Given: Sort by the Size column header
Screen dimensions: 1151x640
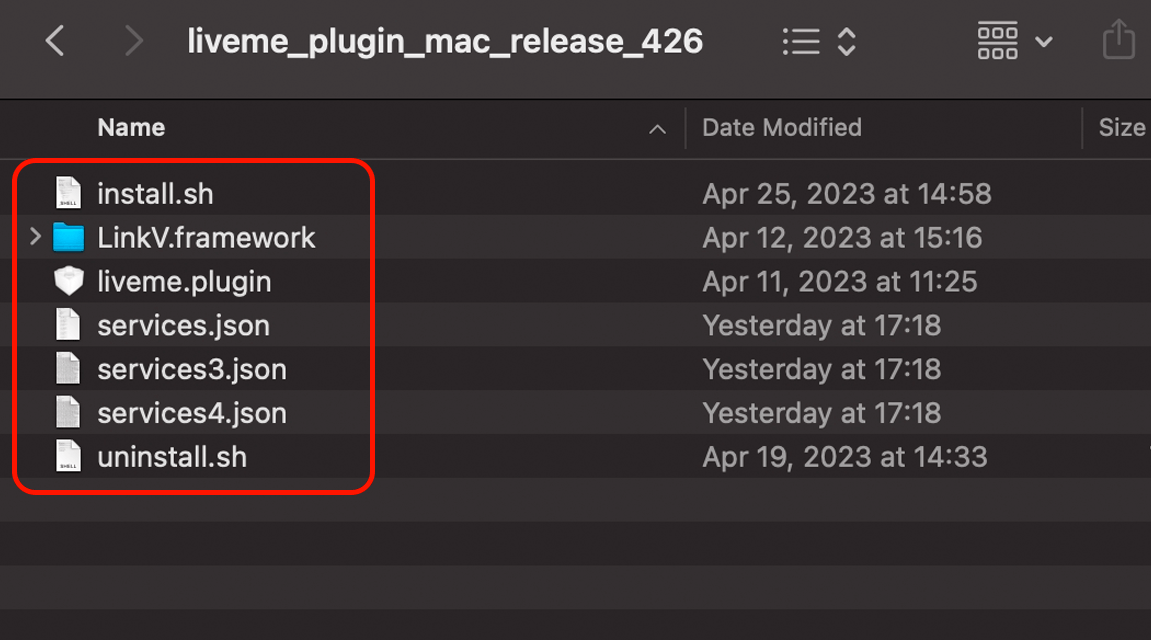Looking at the screenshot, I should (x=1122, y=128).
